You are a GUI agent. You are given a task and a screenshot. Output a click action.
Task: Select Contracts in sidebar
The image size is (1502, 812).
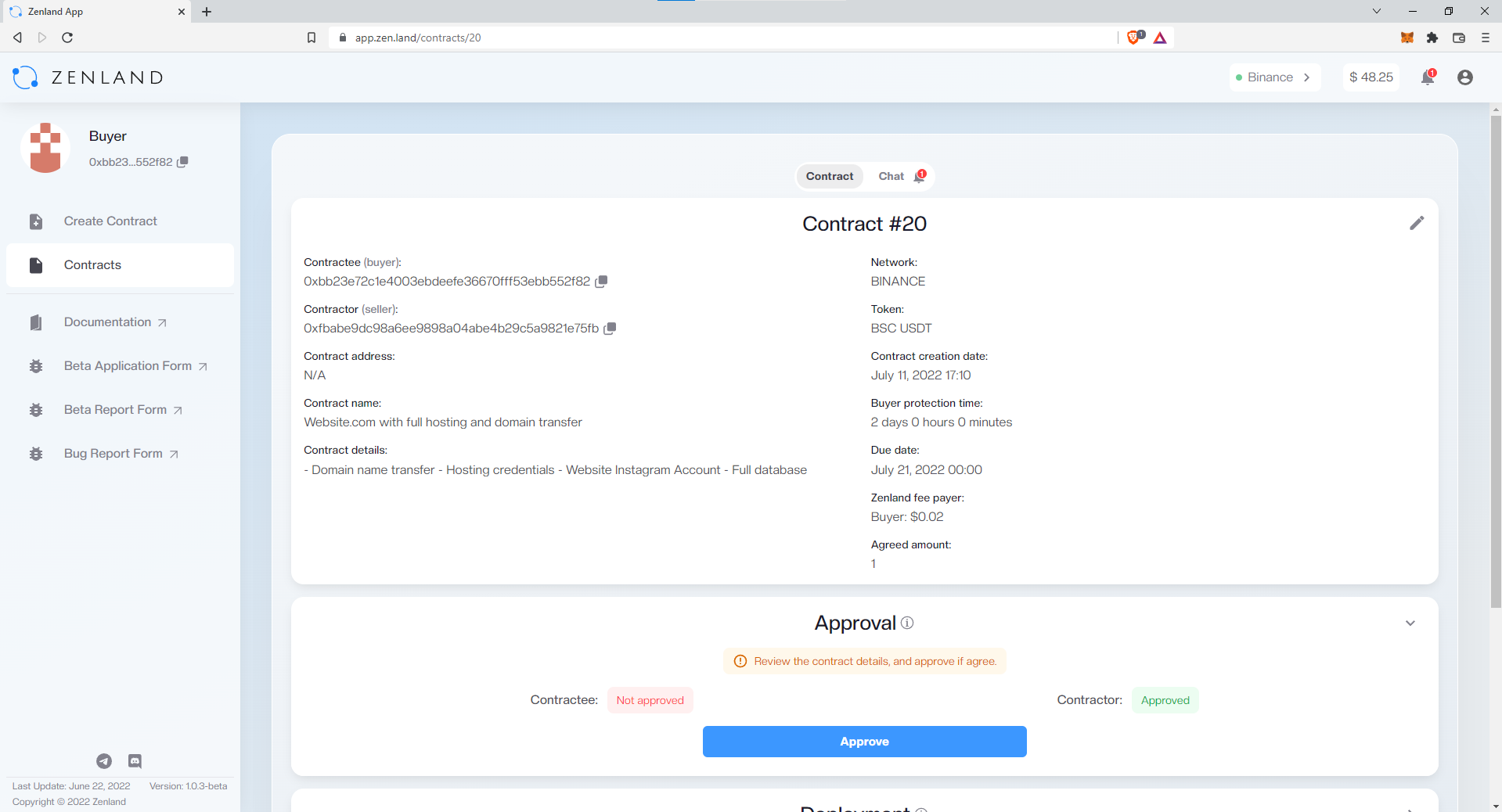(120, 265)
